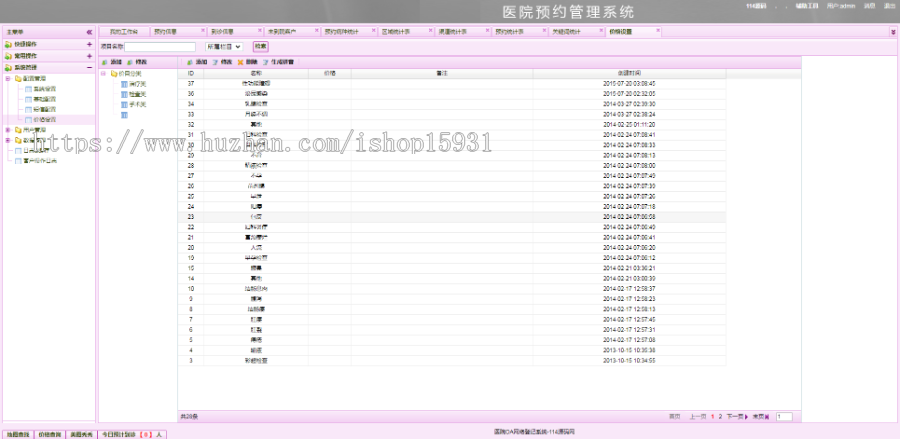Image resolution: width=900 pixels, height=439 pixels.
Task: Select the row with ID 37
Action: click(x=452, y=83)
